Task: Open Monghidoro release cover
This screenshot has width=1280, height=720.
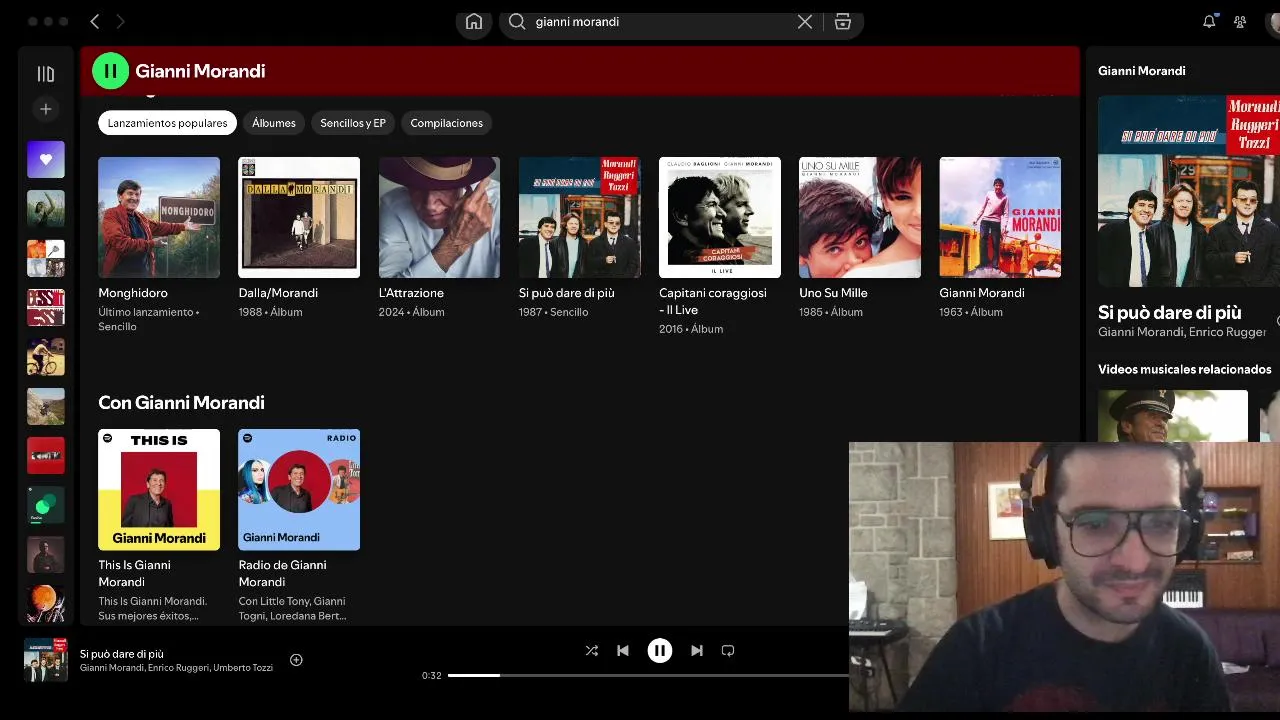Action: (x=159, y=217)
